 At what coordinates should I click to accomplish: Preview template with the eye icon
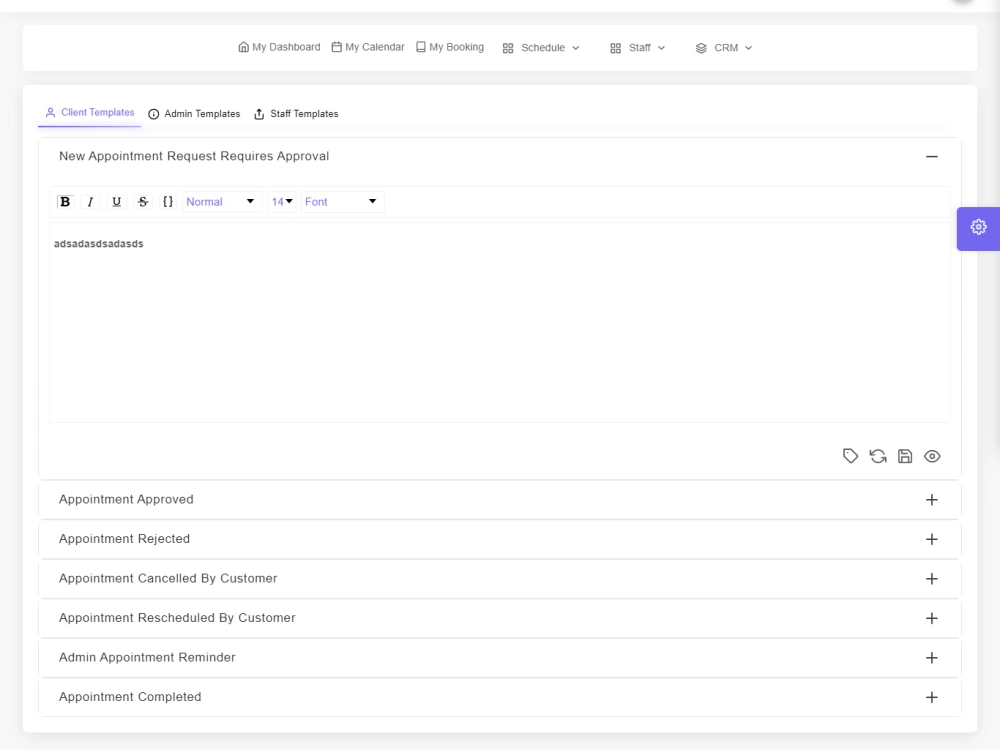932,456
